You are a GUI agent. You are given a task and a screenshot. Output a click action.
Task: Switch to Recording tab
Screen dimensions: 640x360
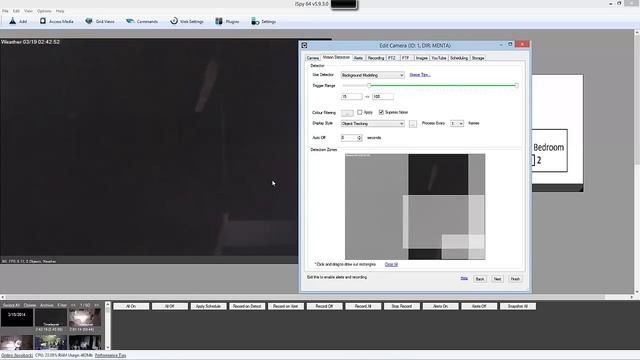[x=376, y=58]
